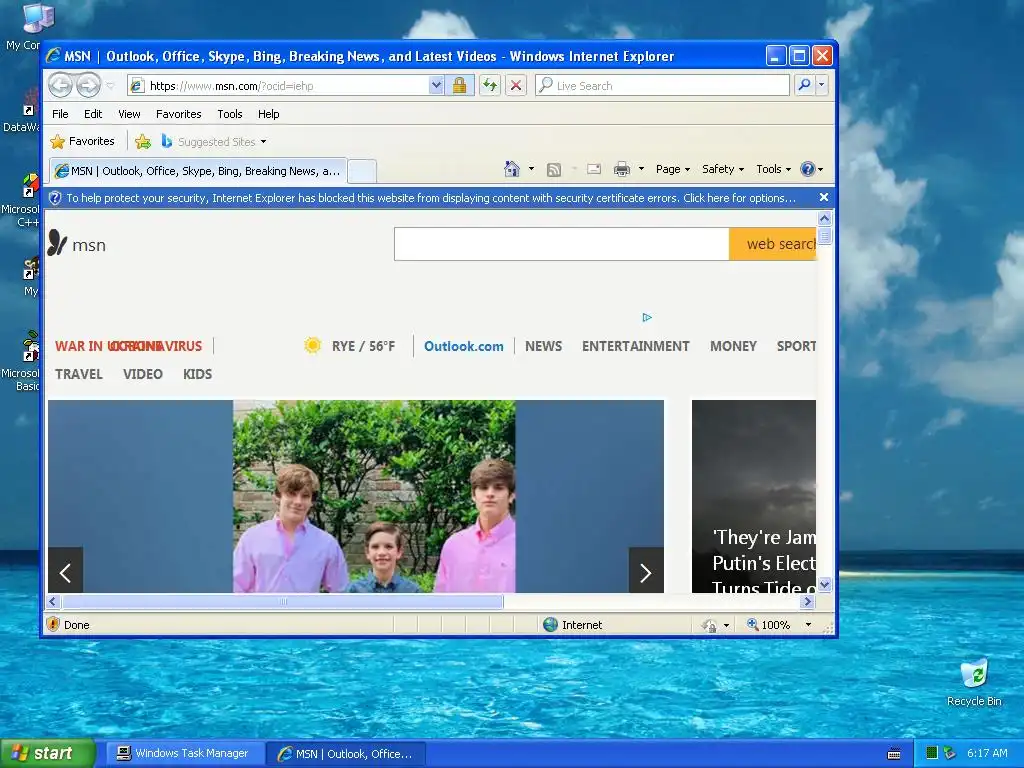Expand the Home icon dropdown arrow
This screenshot has width=1024, height=768.
(531, 169)
